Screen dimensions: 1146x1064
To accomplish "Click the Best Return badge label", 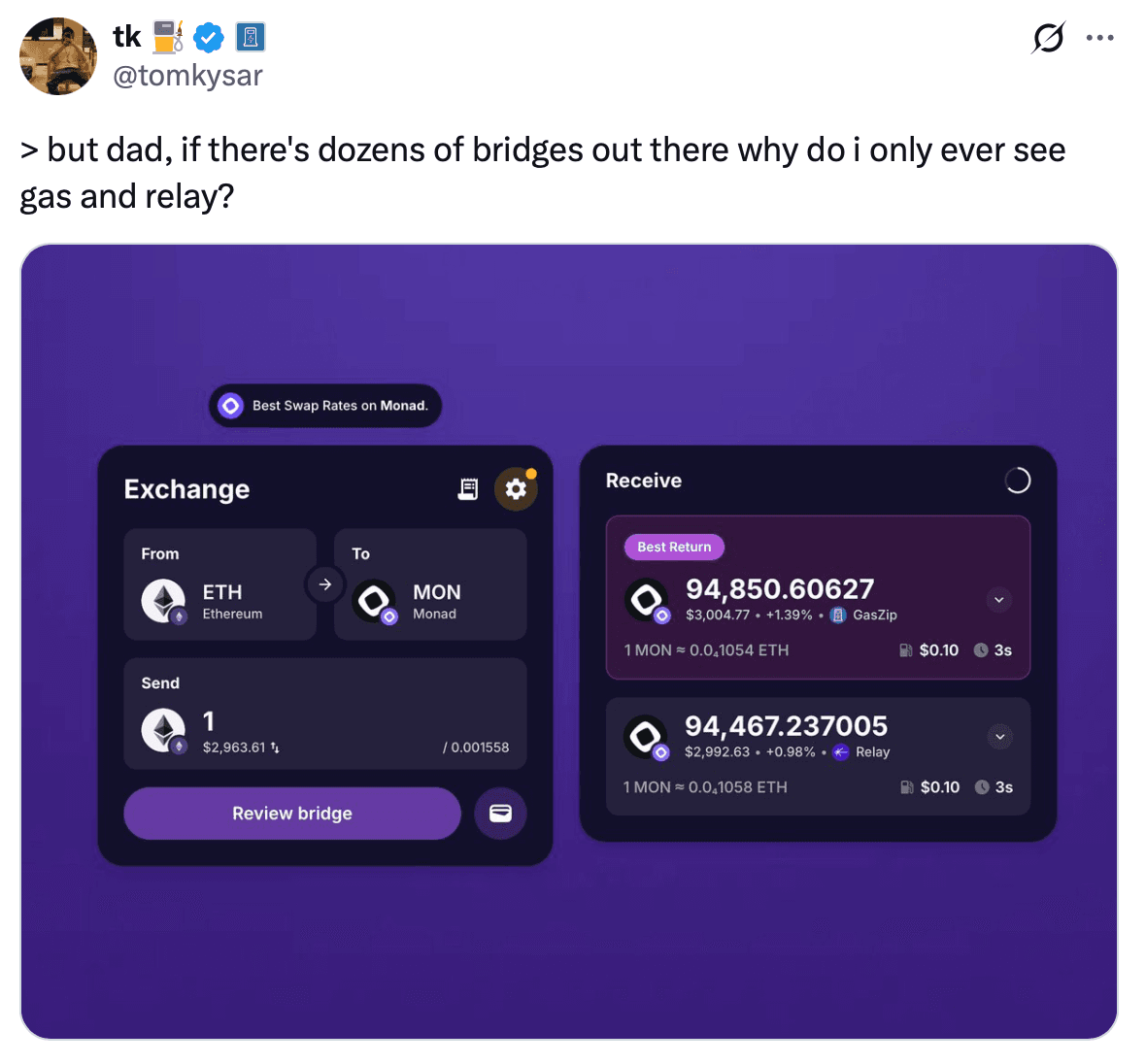I will tap(674, 548).
